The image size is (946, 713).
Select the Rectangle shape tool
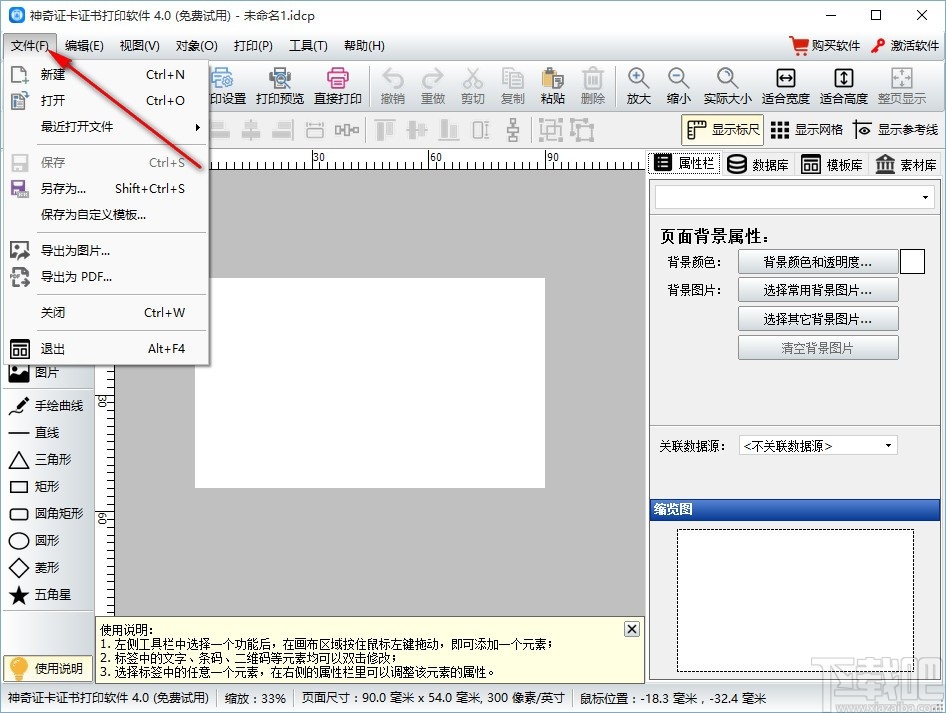tap(34, 486)
